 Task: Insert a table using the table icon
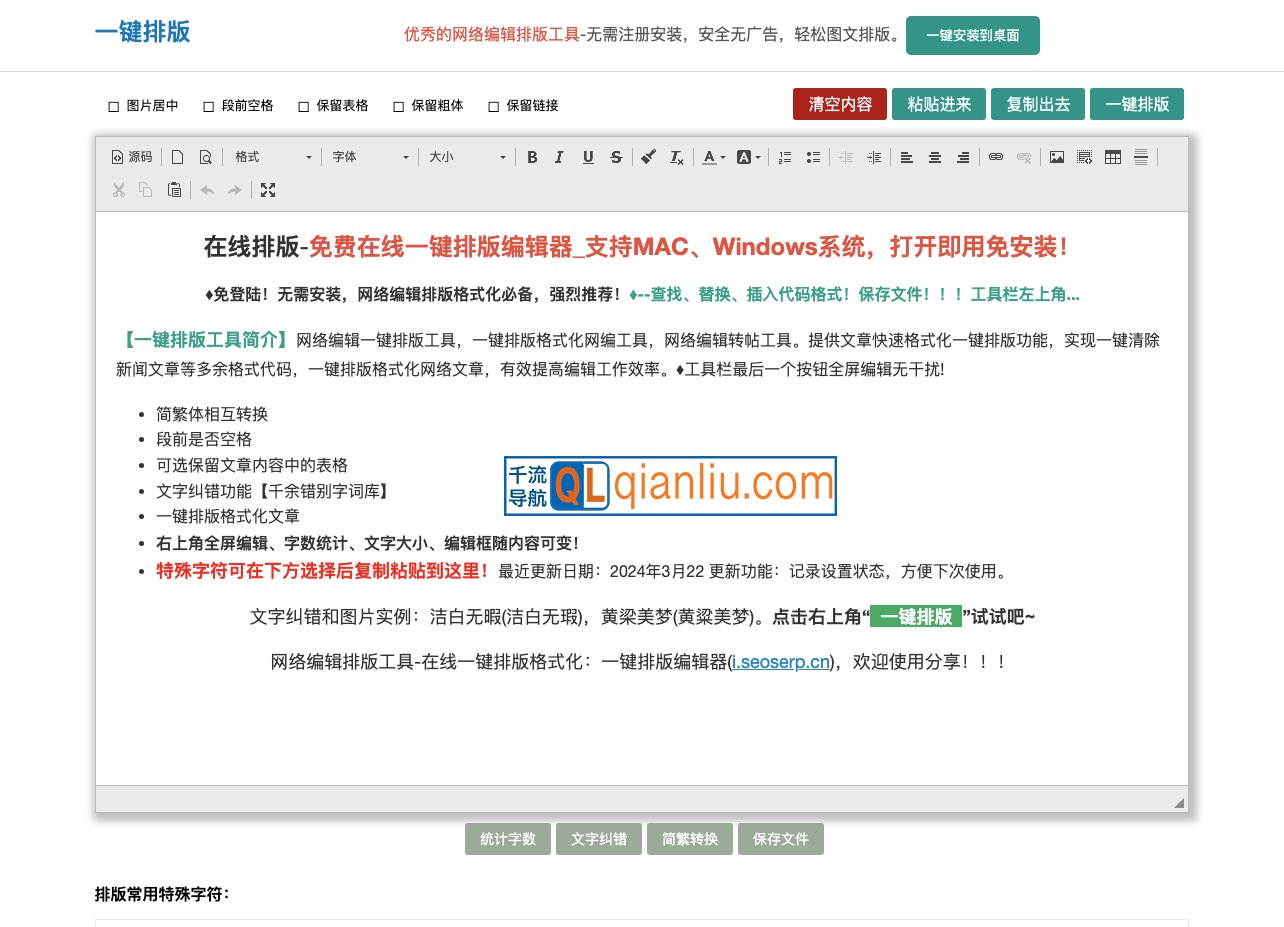[x=1112, y=157]
